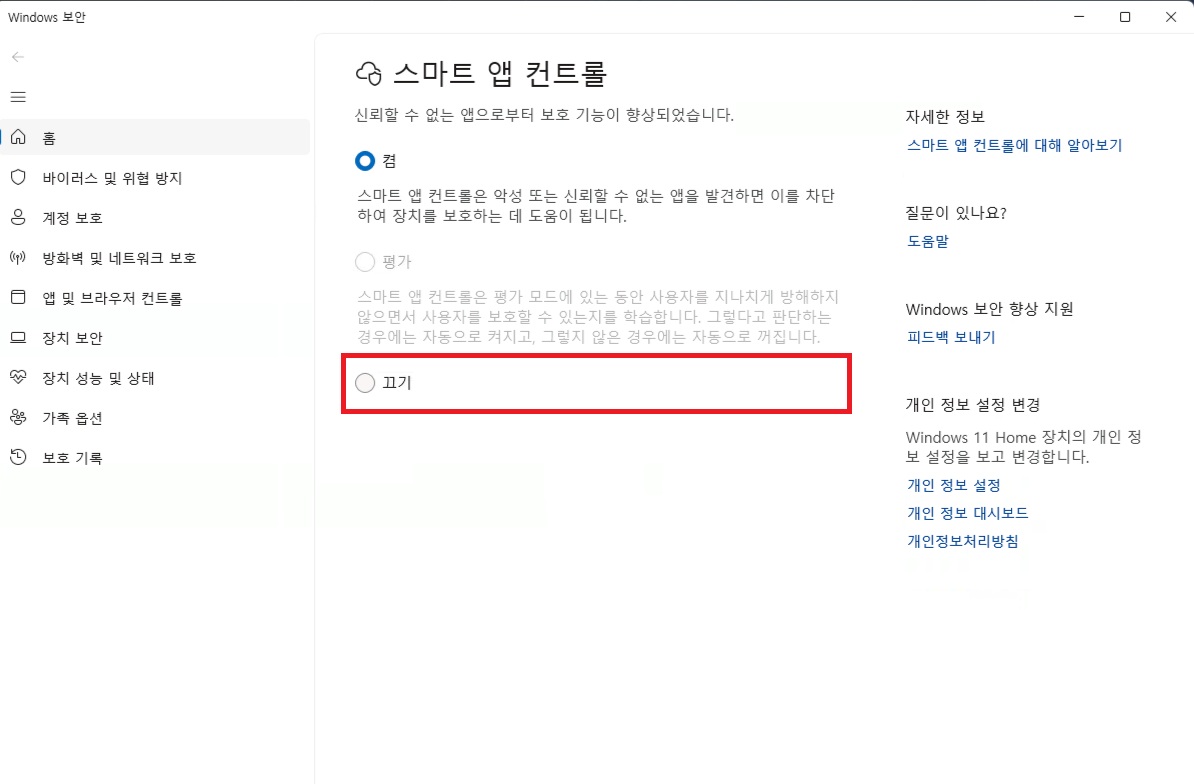Click the history clock icon for 보호 기록
The height and width of the screenshot is (784, 1194).
click(18, 457)
